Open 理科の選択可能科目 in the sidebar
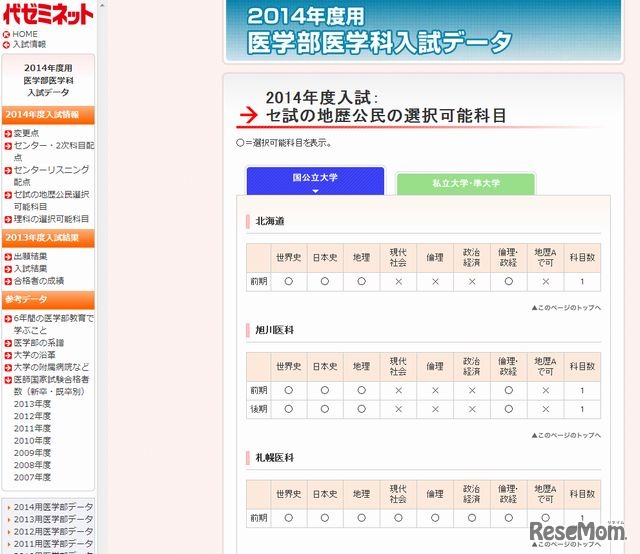Viewport: 640px width, 554px height. click(51, 219)
